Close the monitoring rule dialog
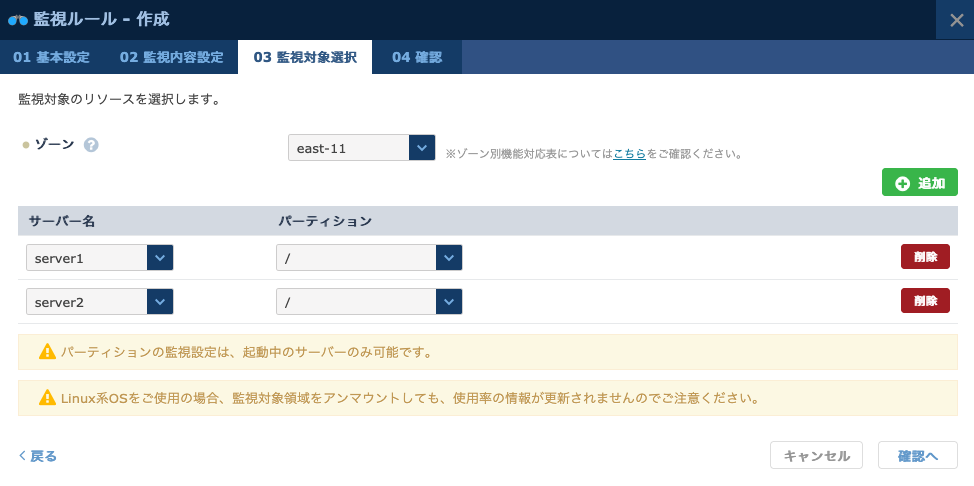This screenshot has width=974, height=486. coord(957,20)
